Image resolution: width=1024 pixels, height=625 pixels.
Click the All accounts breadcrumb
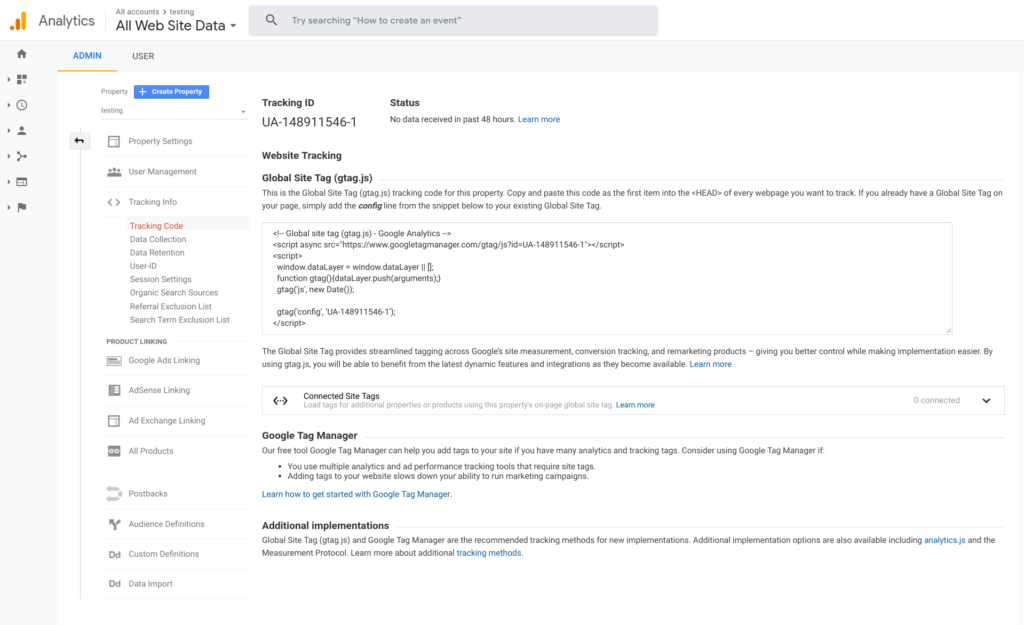[x=137, y=12]
